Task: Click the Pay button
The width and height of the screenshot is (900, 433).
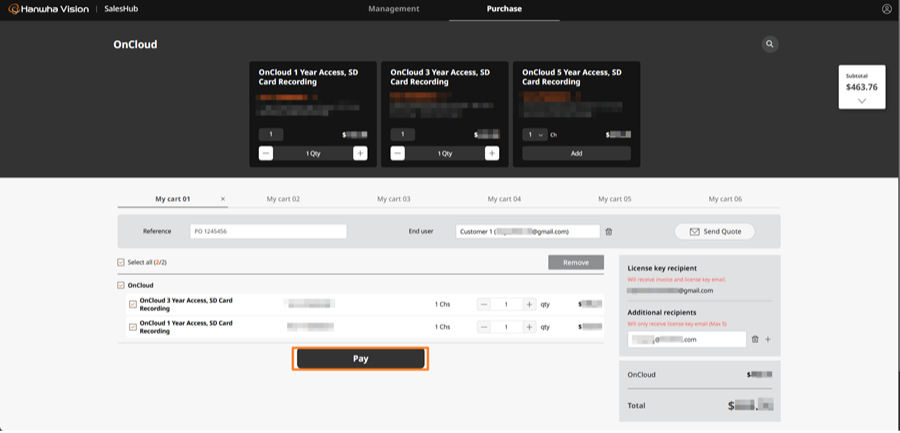Action: pyautogui.click(x=360, y=358)
